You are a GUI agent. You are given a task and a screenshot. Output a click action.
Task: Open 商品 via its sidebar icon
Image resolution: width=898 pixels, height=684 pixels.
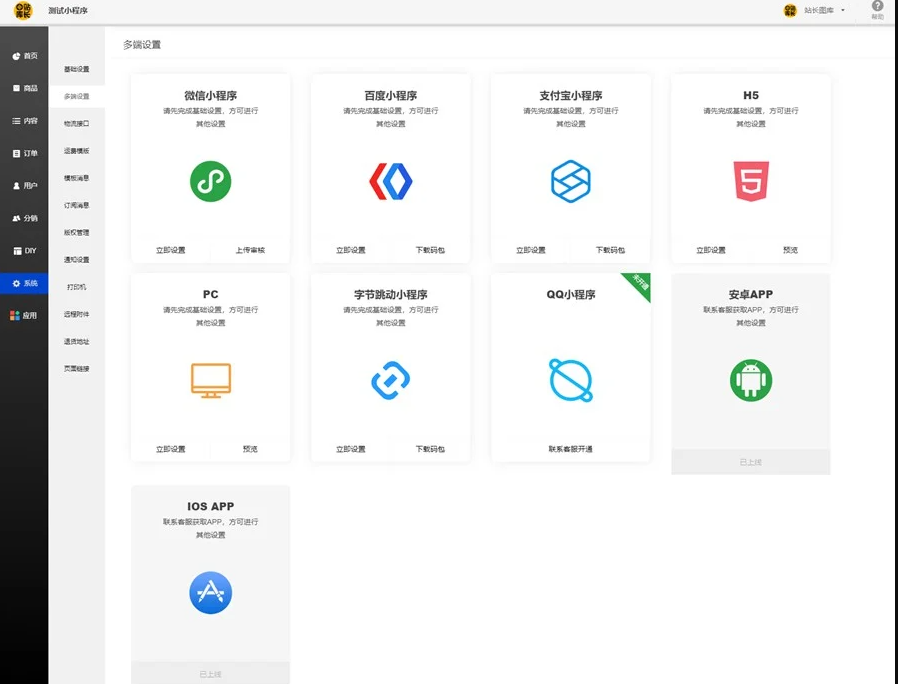pos(16,88)
